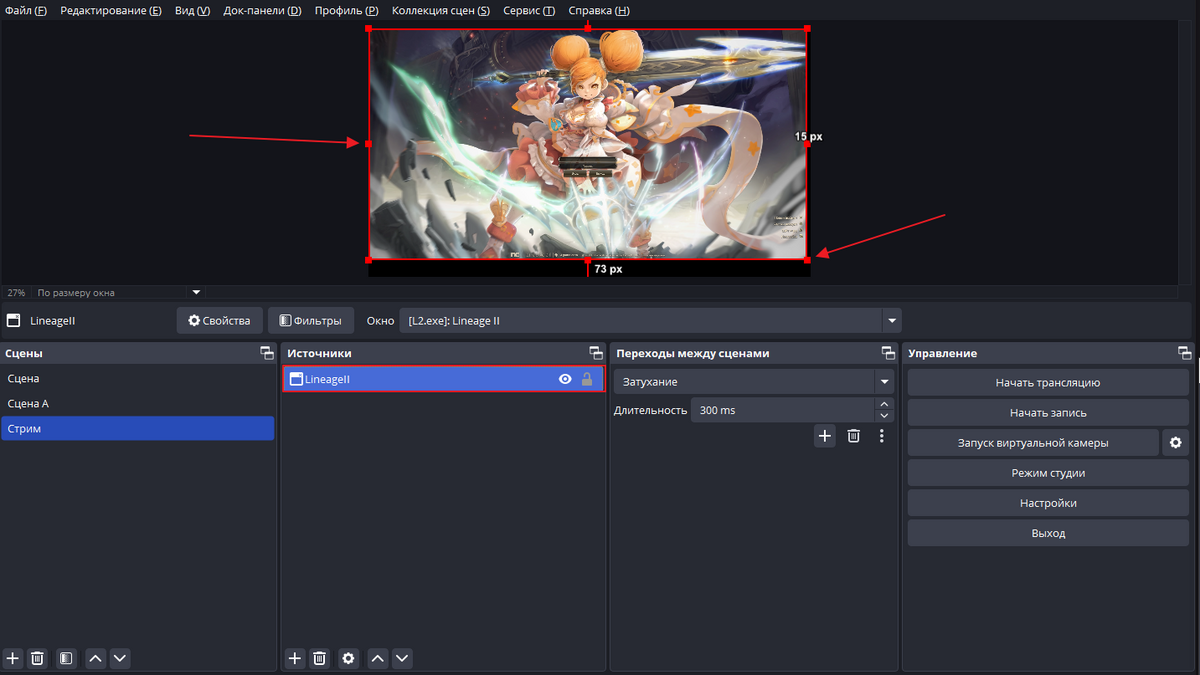The width and height of the screenshot is (1200, 675).
Task: Open virtual camera settings gear
Action: (1176, 443)
